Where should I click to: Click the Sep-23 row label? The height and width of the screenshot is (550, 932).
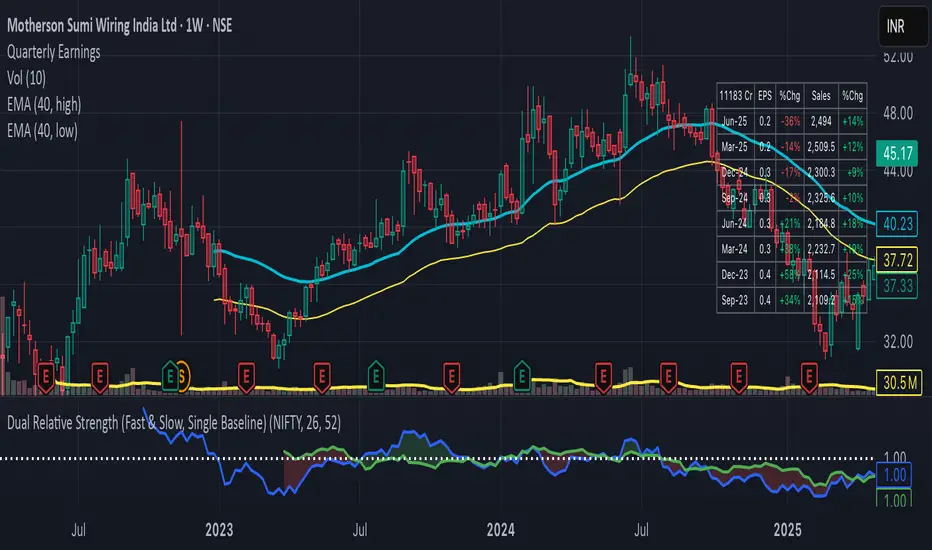coord(735,300)
